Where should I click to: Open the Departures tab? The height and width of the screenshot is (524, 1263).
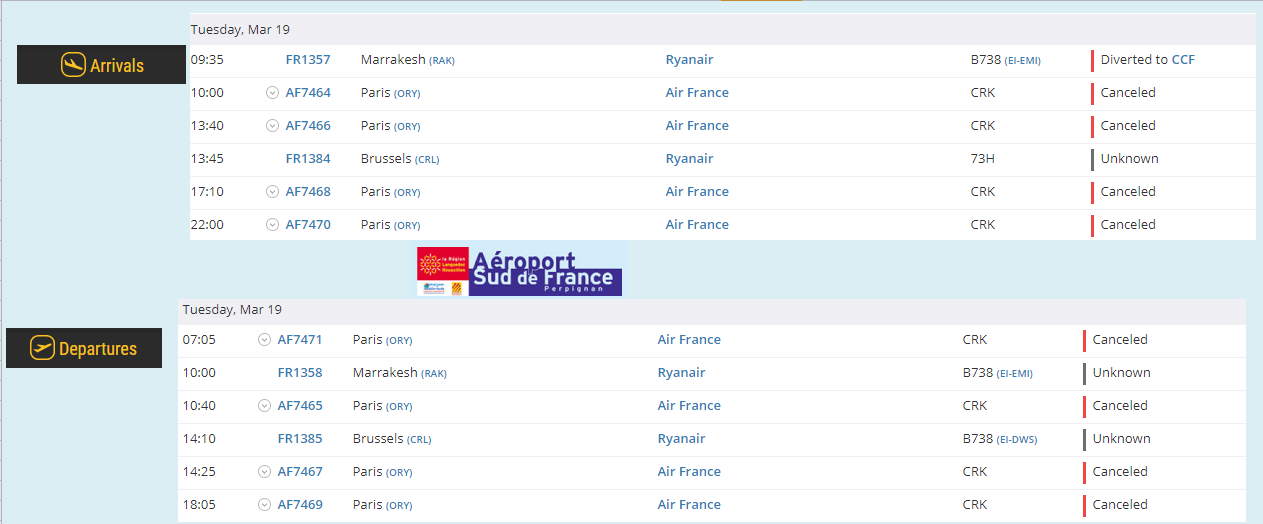click(84, 348)
